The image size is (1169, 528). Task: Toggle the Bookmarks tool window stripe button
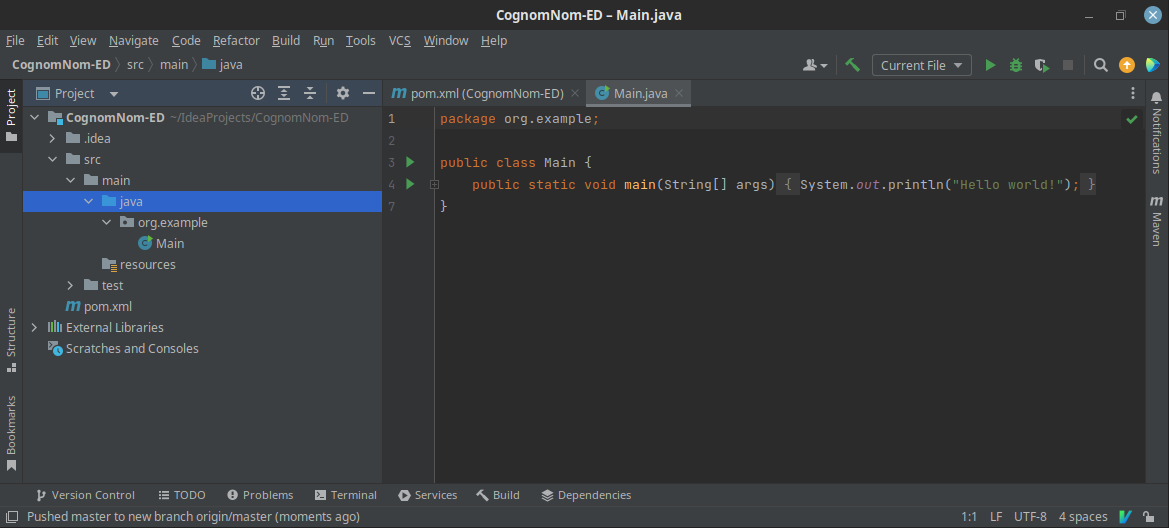(x=11, y=433)
